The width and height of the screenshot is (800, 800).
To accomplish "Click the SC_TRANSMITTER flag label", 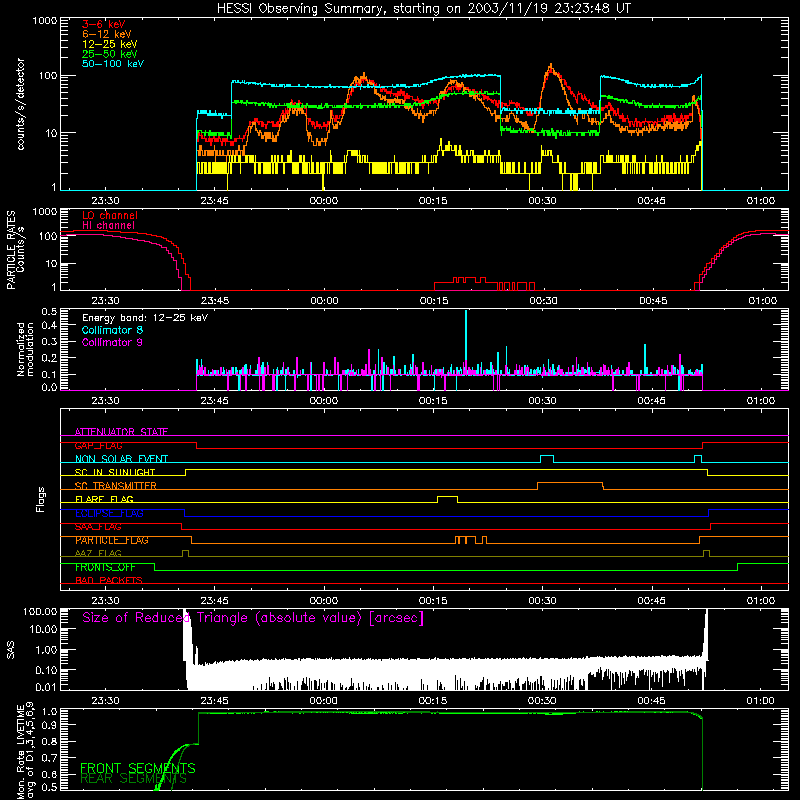I will [x=116, y=486].
